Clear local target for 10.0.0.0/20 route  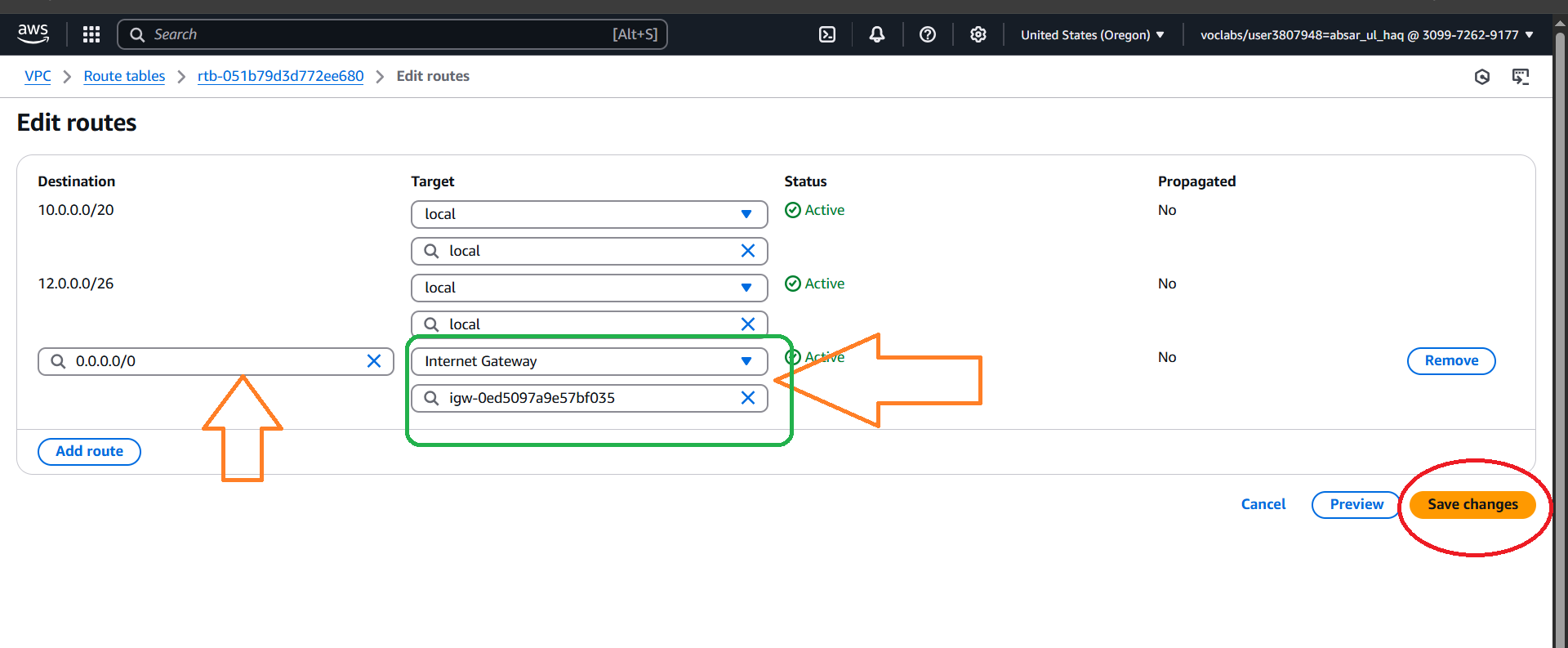tap(748, 251)
